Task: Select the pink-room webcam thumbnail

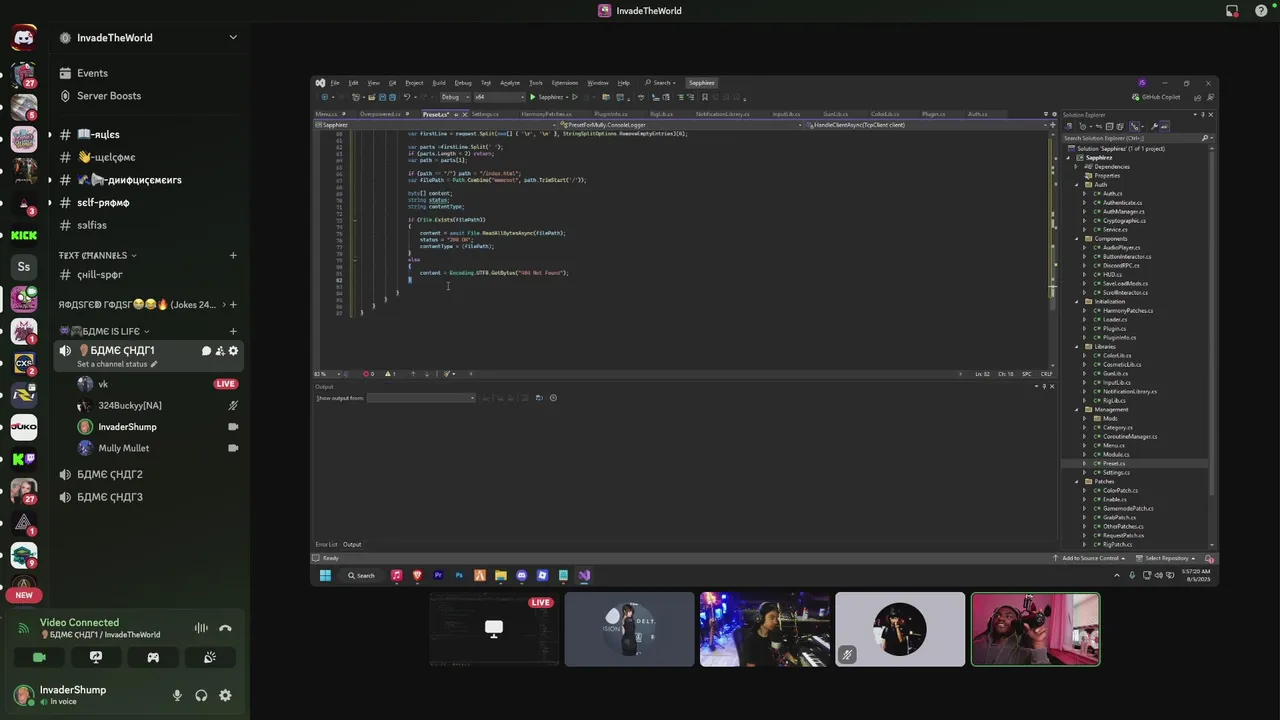Action: tap(1035, 629)
